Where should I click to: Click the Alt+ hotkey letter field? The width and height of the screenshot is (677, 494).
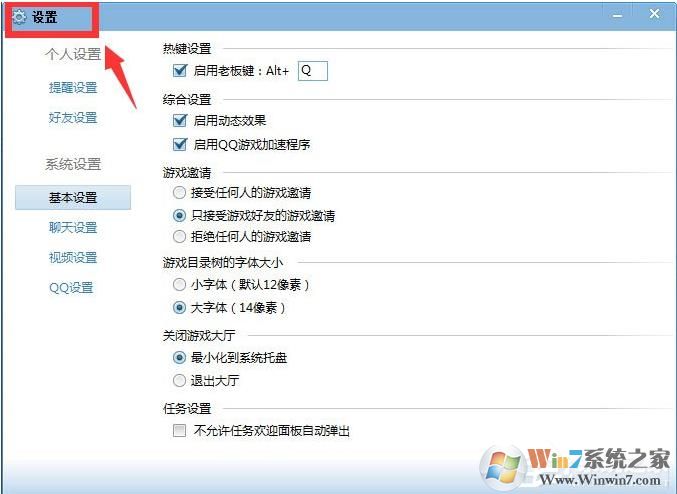point(313,71)
